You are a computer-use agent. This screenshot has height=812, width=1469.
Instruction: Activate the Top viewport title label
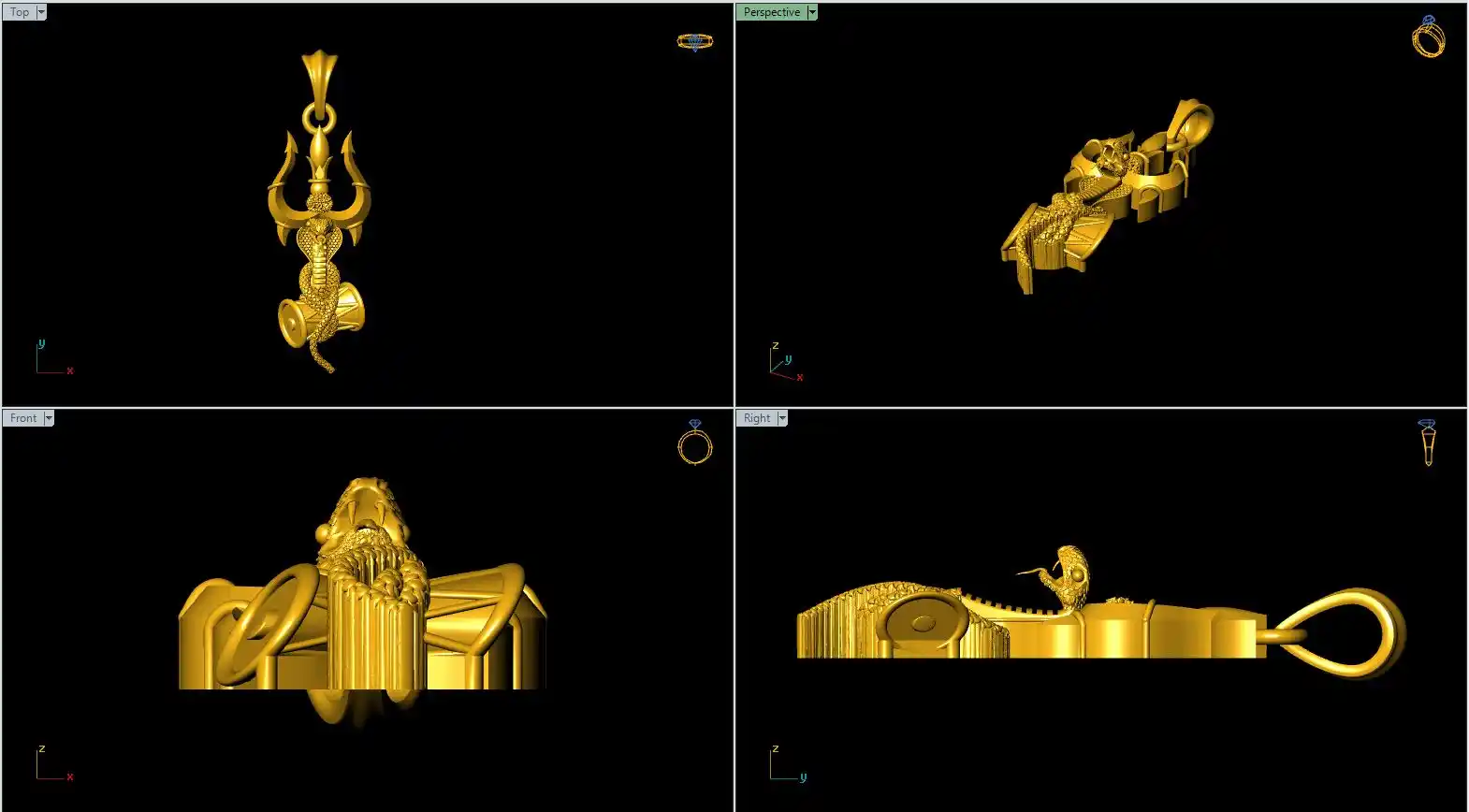point(20,12)
